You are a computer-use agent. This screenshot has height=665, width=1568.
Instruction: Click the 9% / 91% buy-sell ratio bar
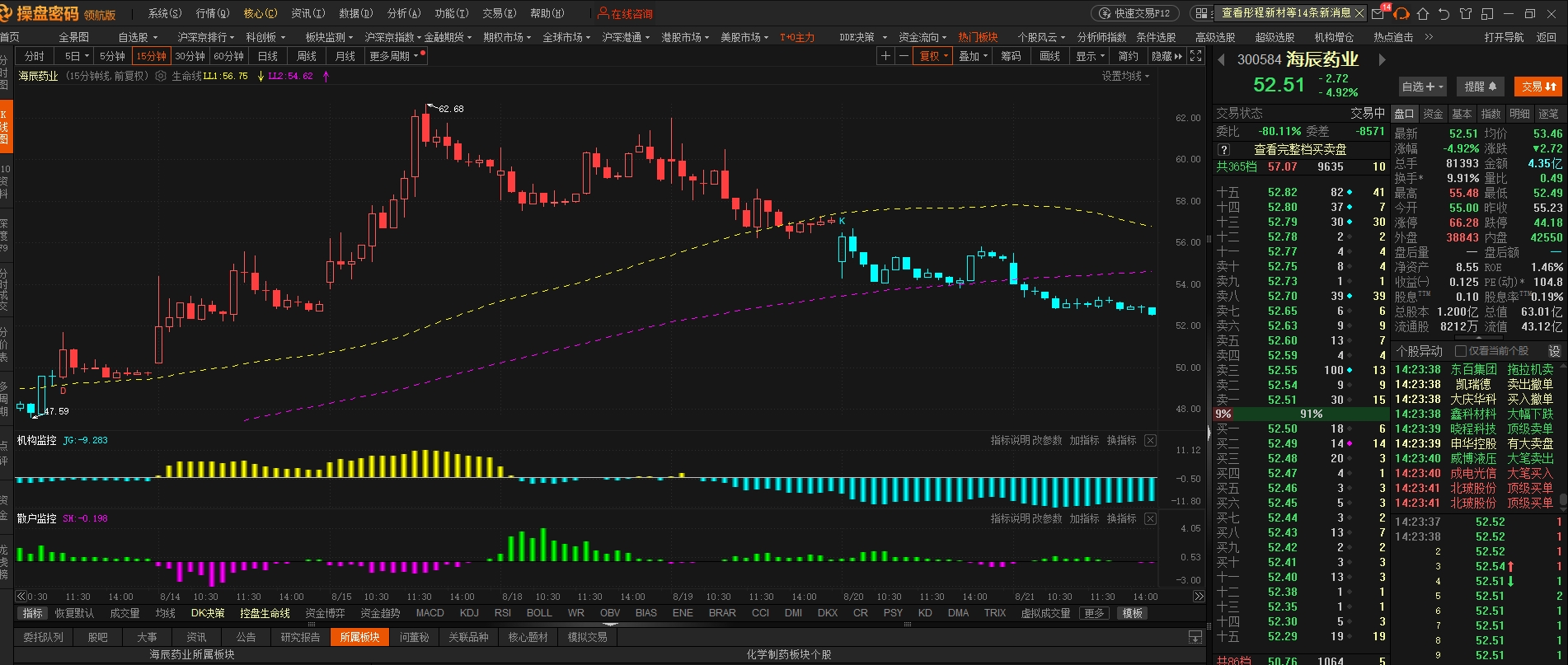click(x=1300, y=414)
